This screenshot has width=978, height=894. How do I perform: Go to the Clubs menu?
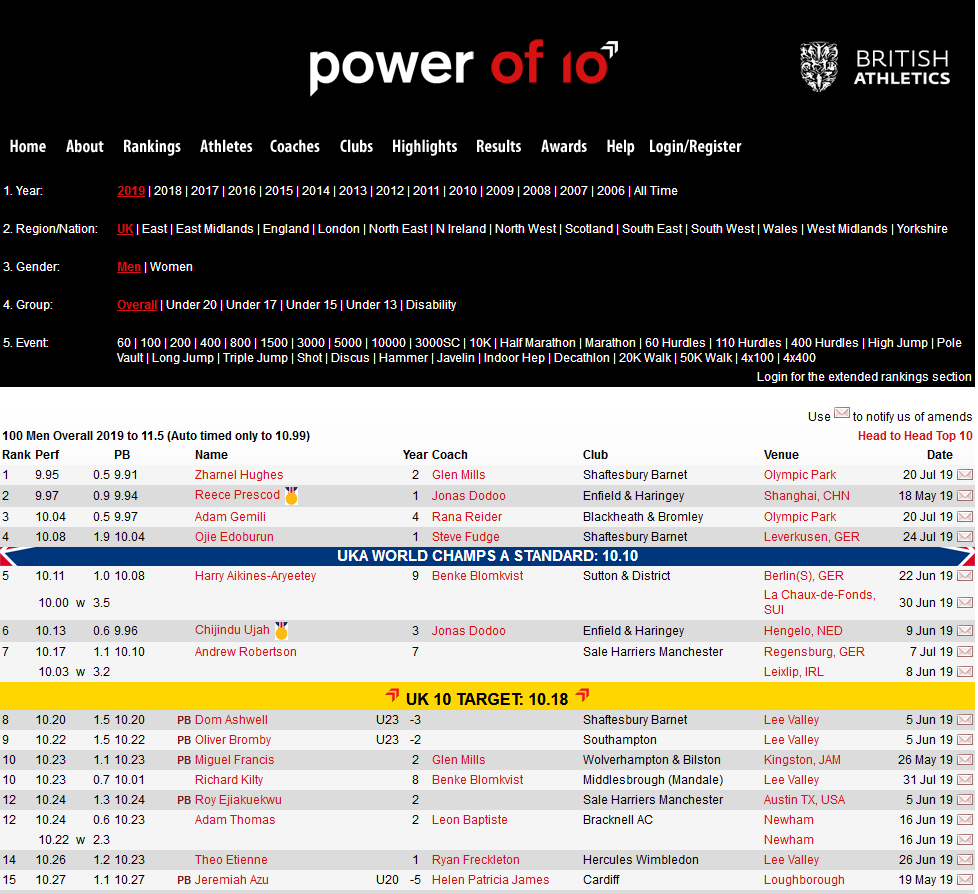pos(356,147)
